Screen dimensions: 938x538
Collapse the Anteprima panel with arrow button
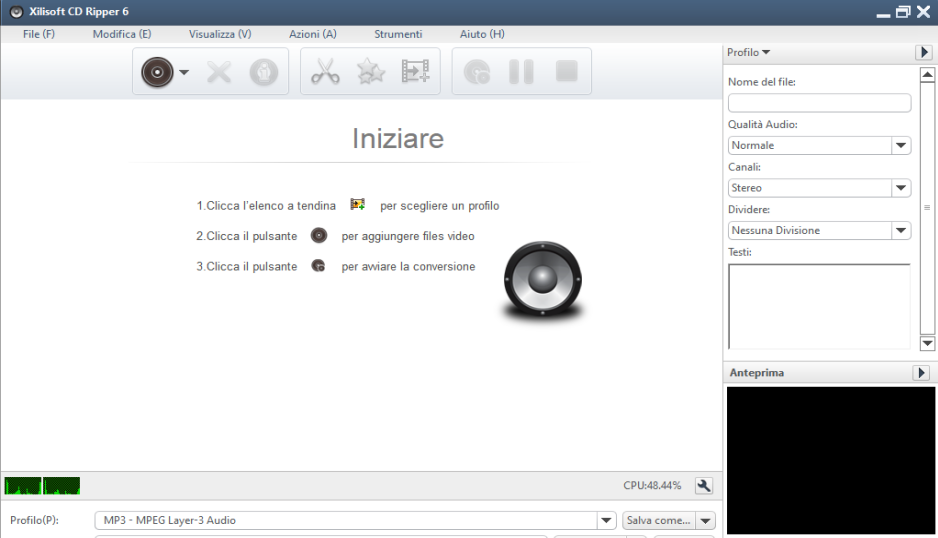(921, 373)
